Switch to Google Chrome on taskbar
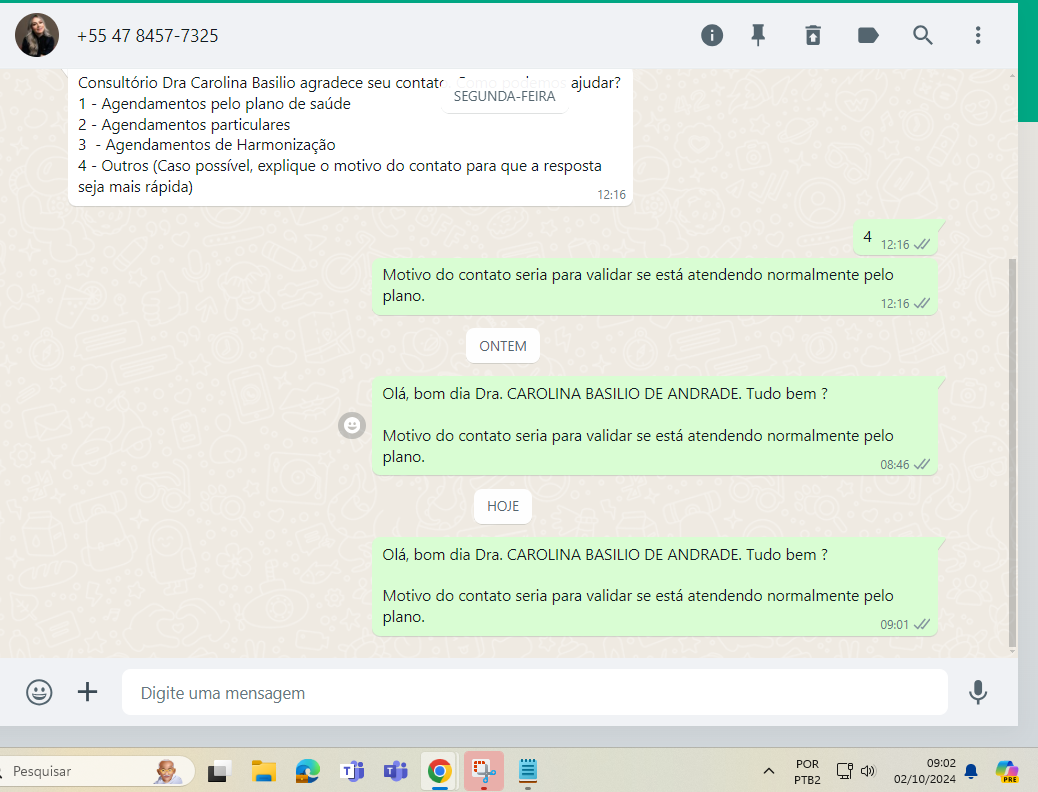1038x792 pixels. 440,771
